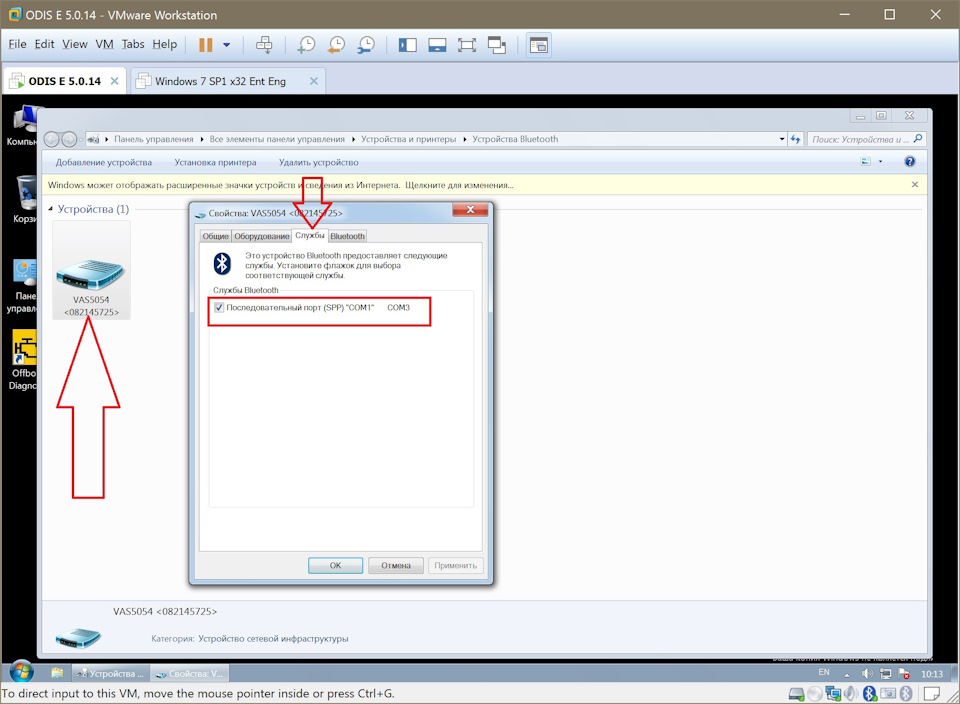Close the Windows 7 SP1 x32 tab
Image resolution: width=960 pixels, height=704 pixels.
click(x=313, y=81)
